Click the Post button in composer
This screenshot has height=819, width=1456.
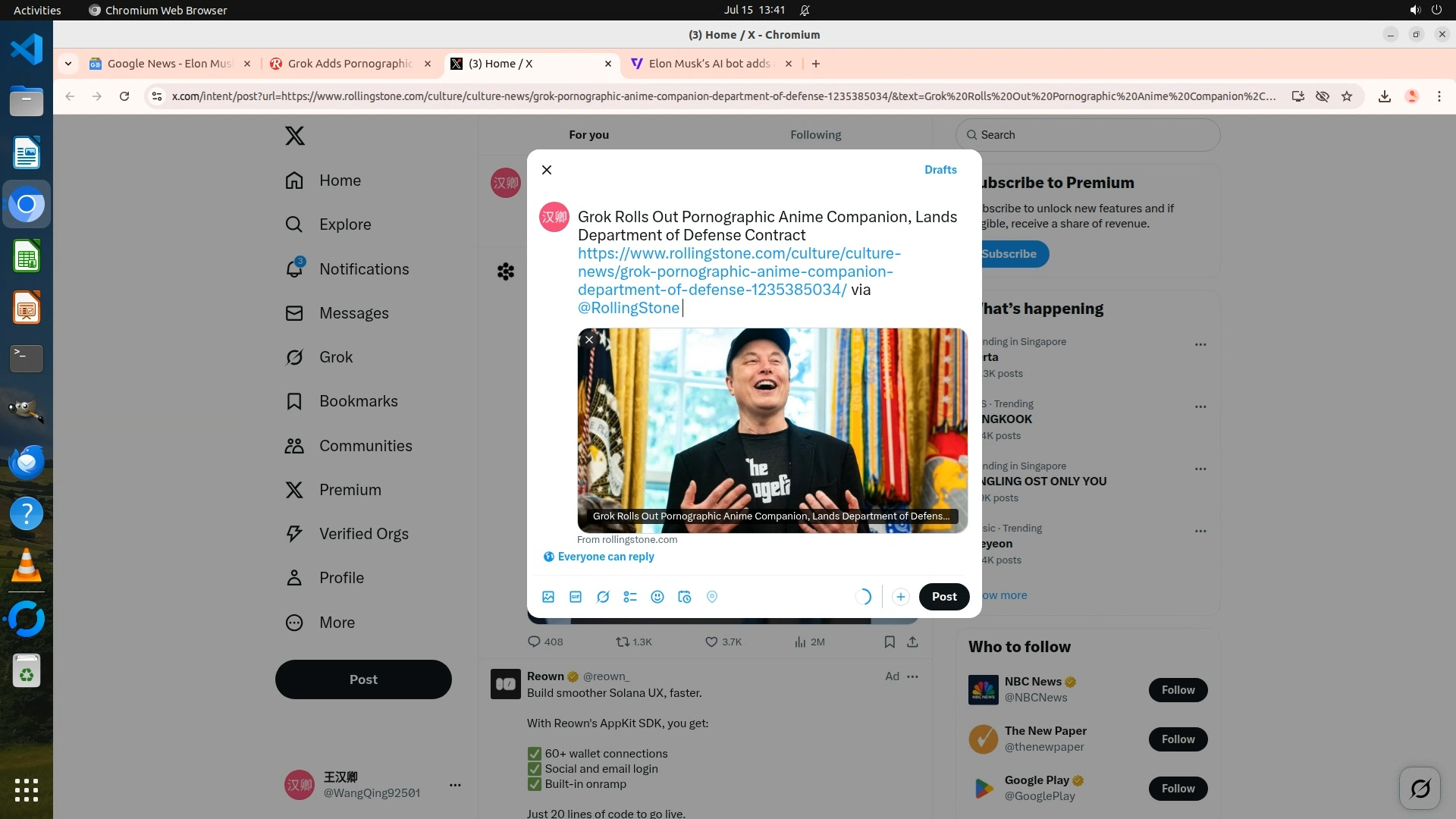click(x=944, y=597)
